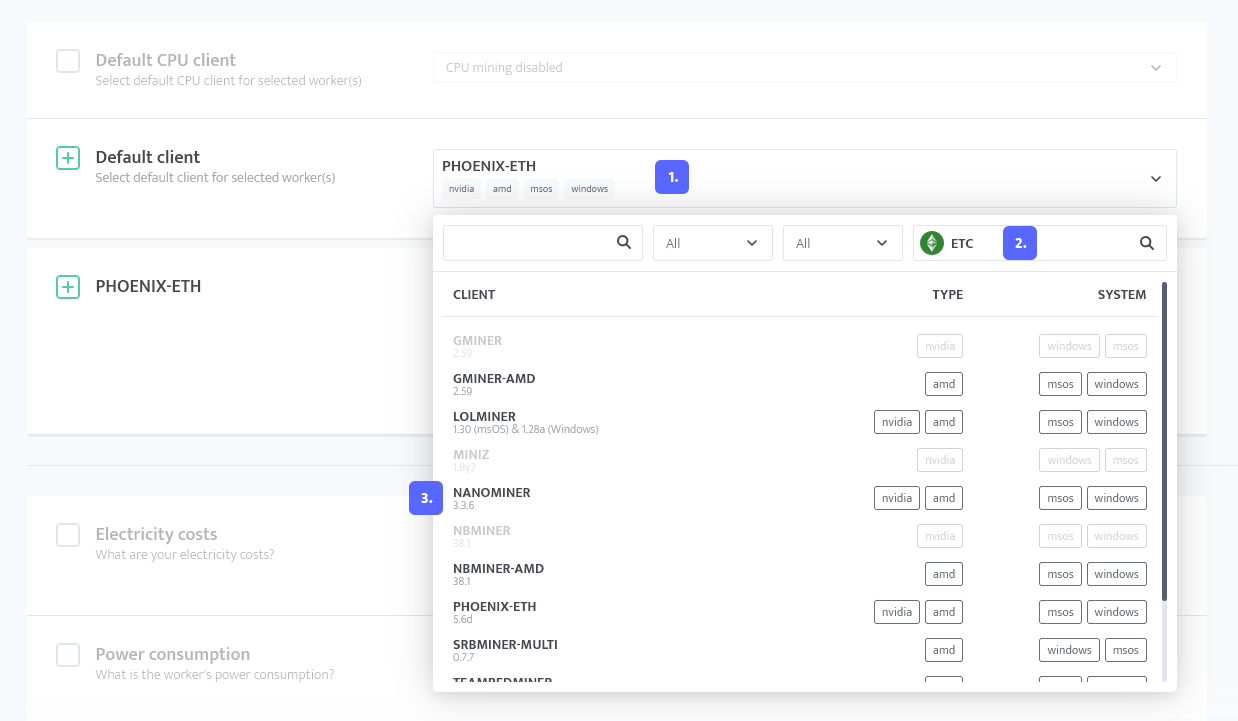This screenshot has width=1238, height=721.
Task: Click the plus icon beside PHOENIX-ETH section
Action: pos(68,287)
